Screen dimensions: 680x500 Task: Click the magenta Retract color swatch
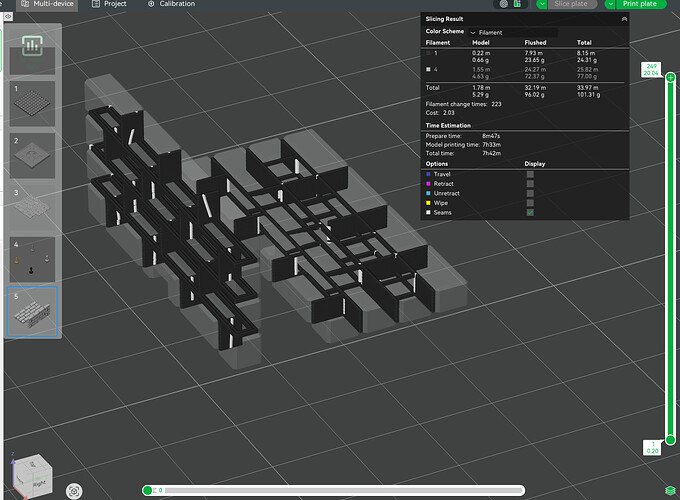(428, 184)
